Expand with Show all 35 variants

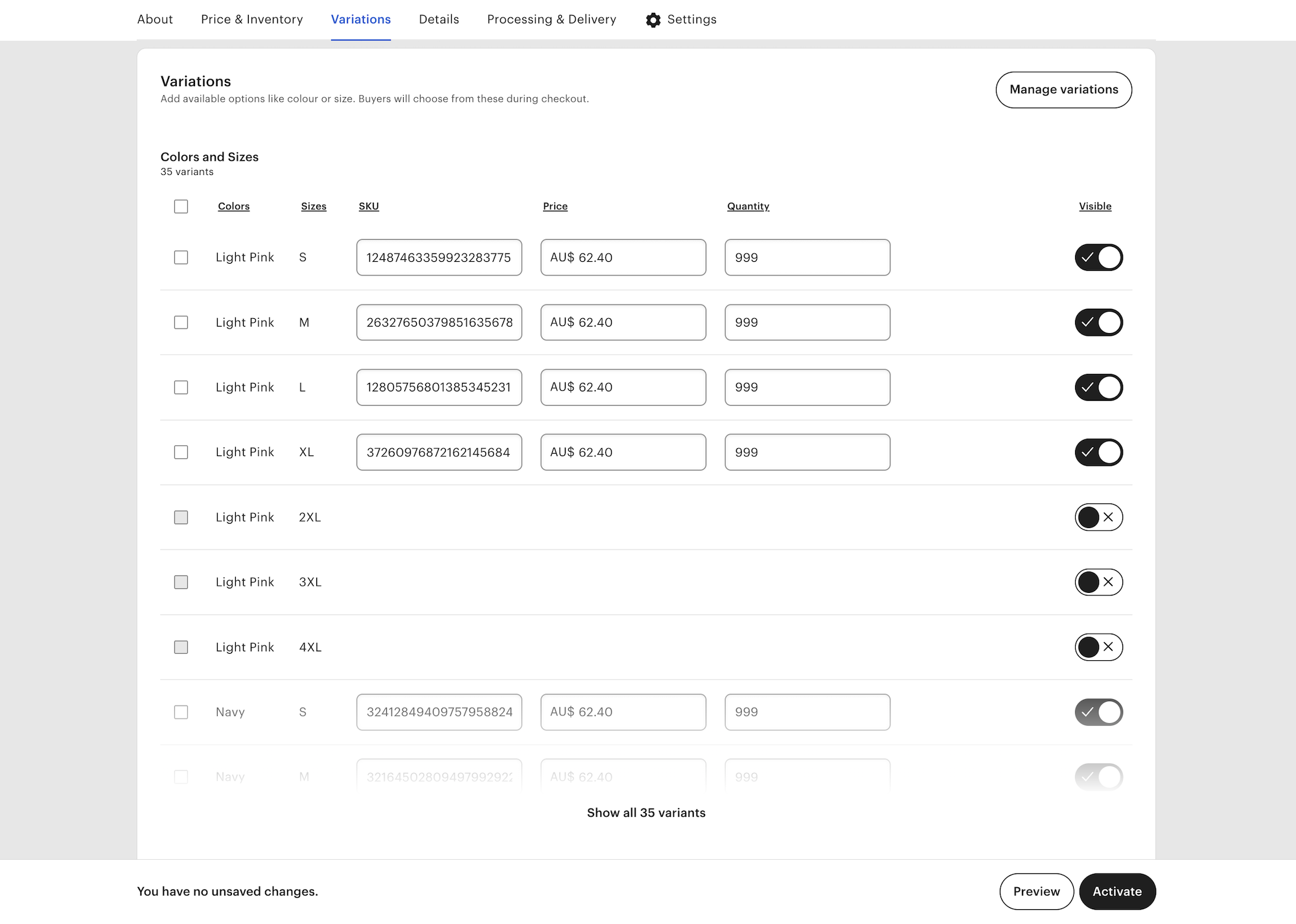click(x=646, y=813)
